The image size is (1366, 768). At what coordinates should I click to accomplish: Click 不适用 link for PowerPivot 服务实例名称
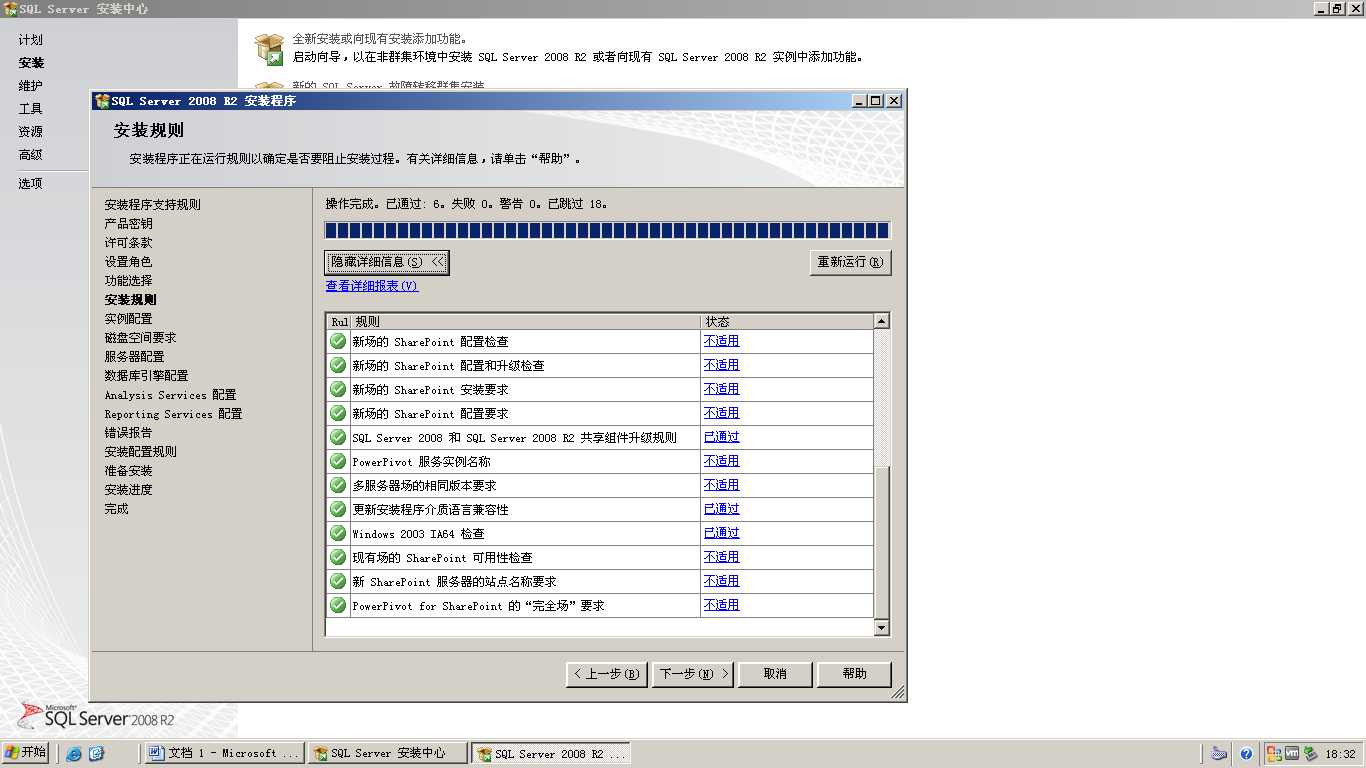click(x=722, y=461)
